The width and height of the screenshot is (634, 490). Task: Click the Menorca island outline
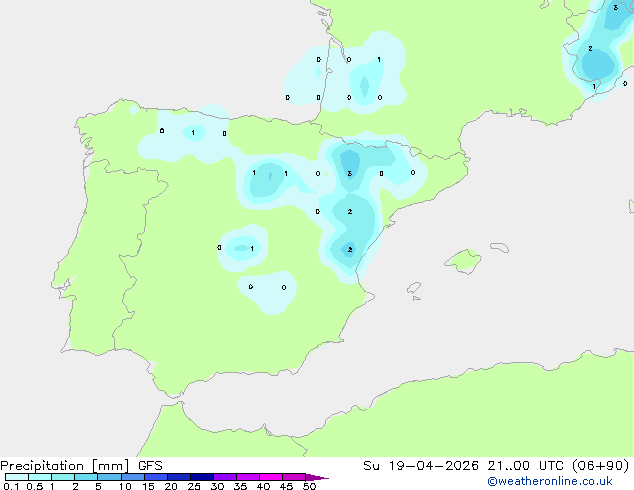point(499,247)
